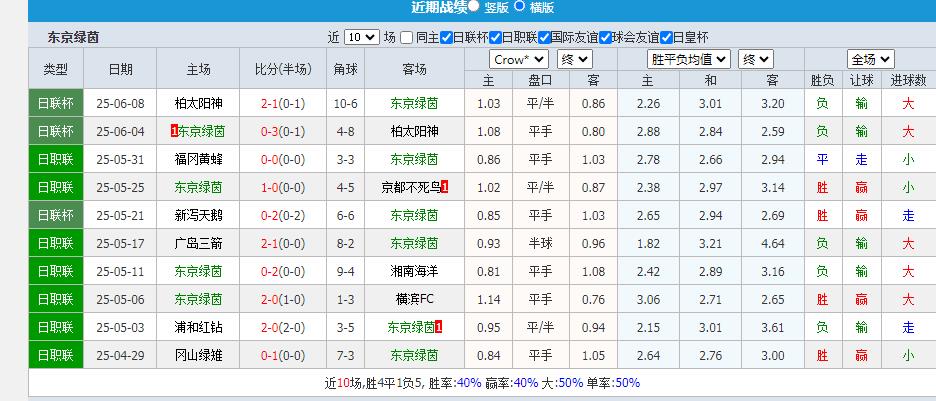Viewport: 936px width, 401px height.
Task: Open the 全场 dropdown
Action: [870, 59]
